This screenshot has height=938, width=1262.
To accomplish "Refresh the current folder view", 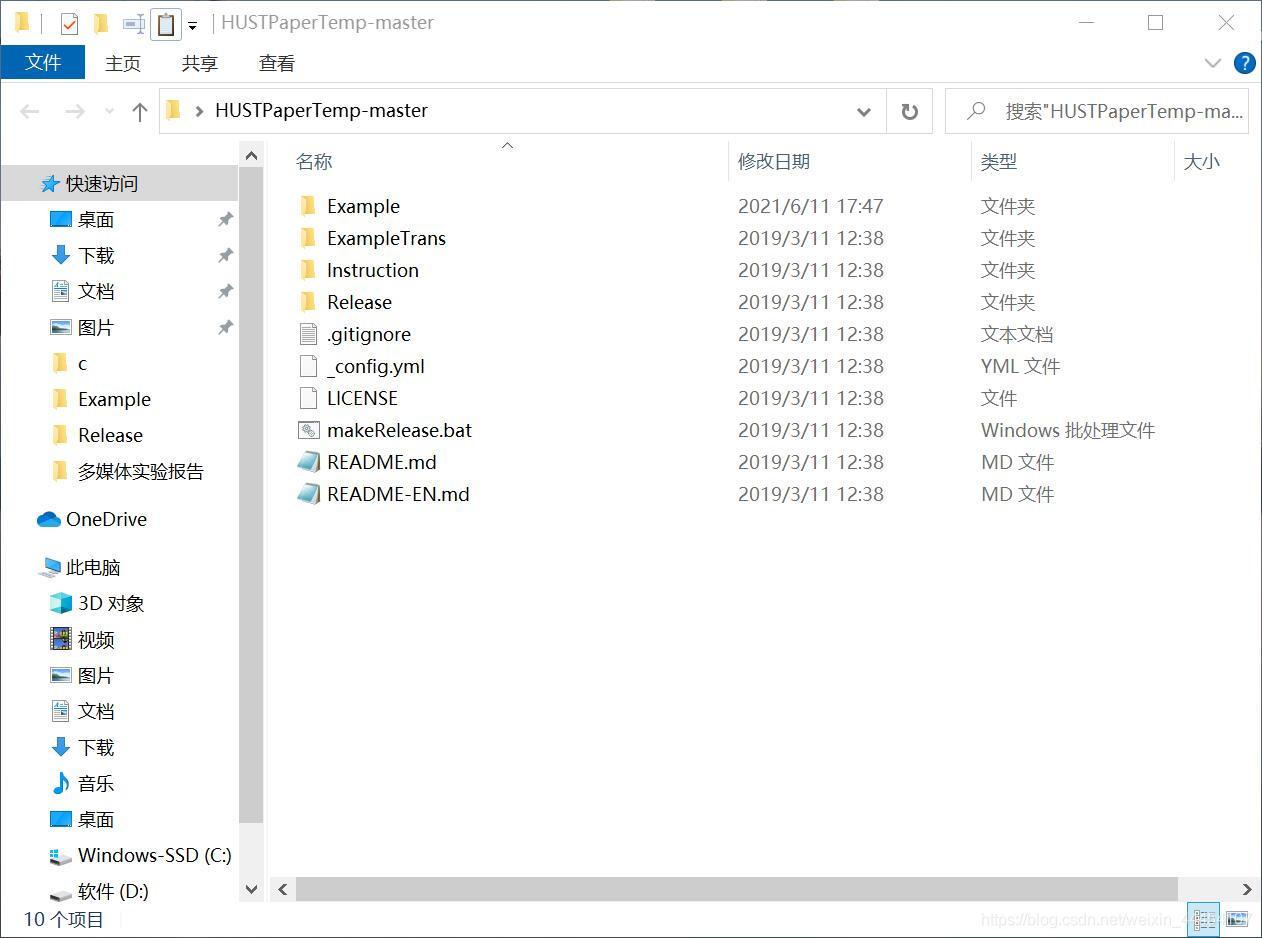I will point(909,111).
